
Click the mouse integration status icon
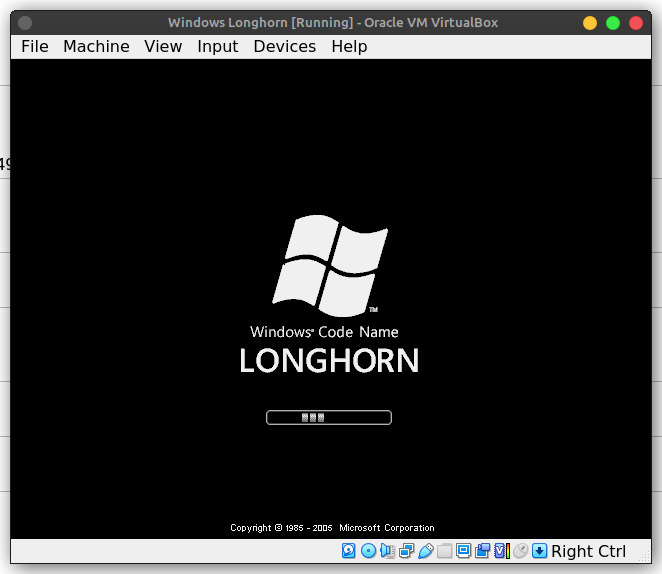(x=521, y=551)
